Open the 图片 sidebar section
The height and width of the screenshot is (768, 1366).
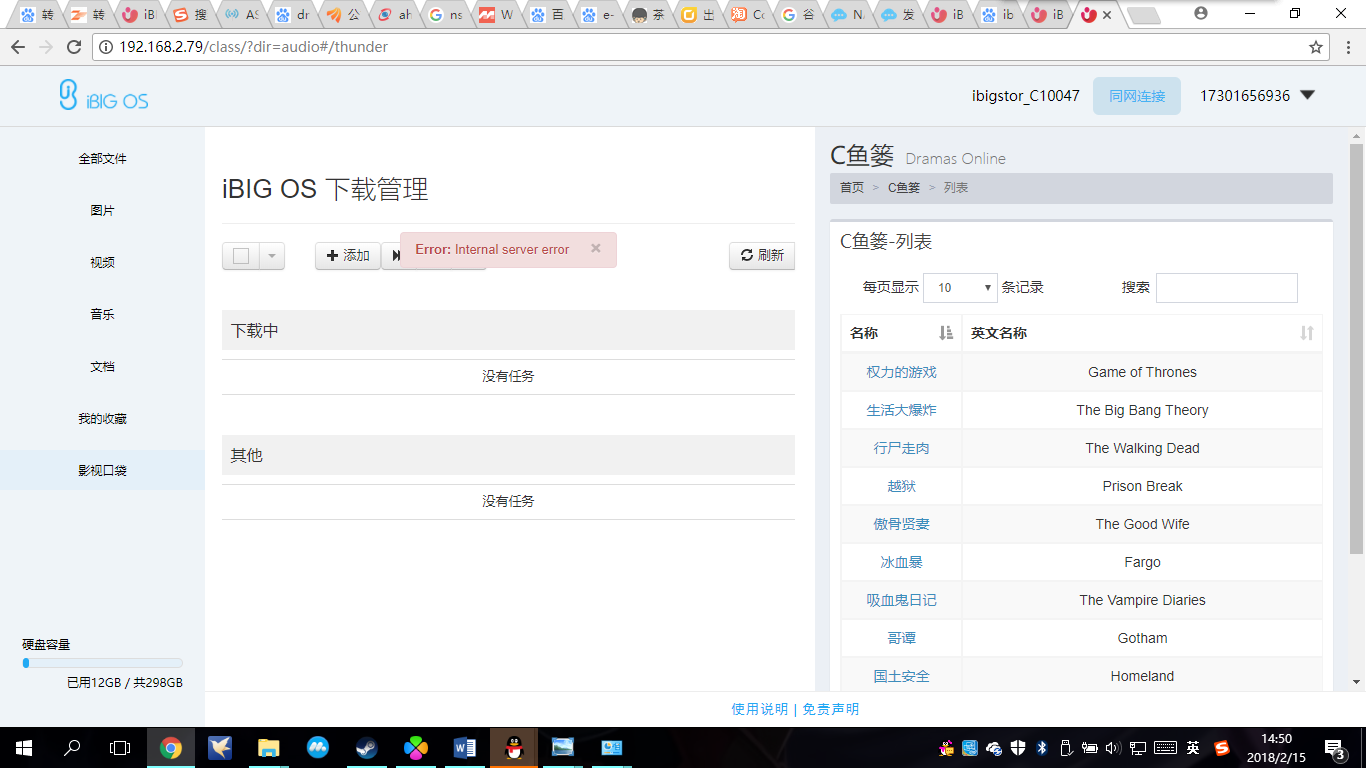102,210
